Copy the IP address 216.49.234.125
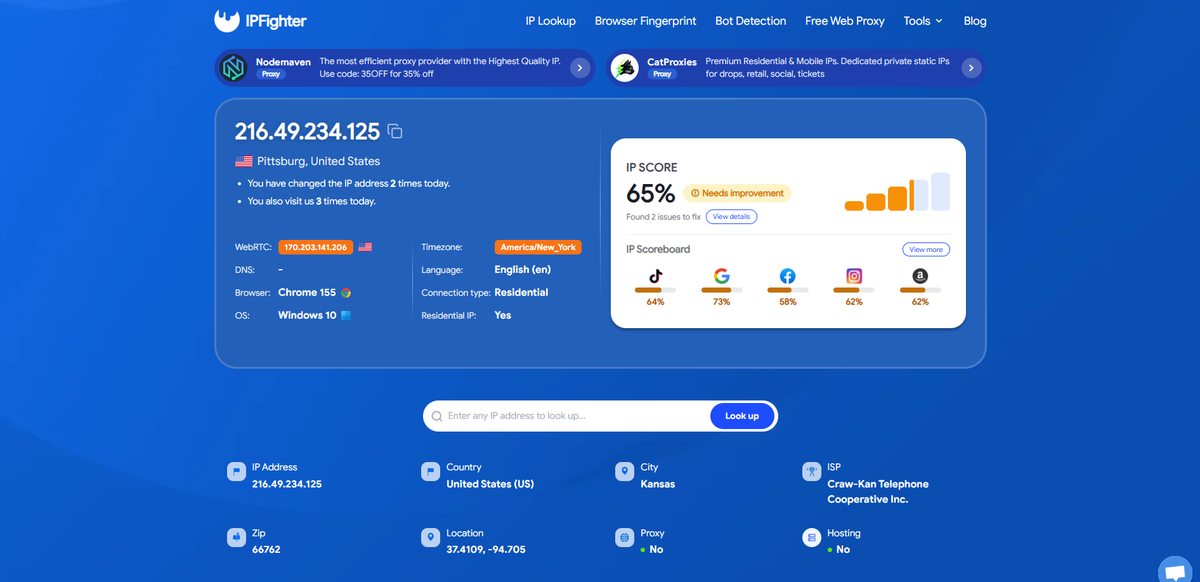 (395, 131)
